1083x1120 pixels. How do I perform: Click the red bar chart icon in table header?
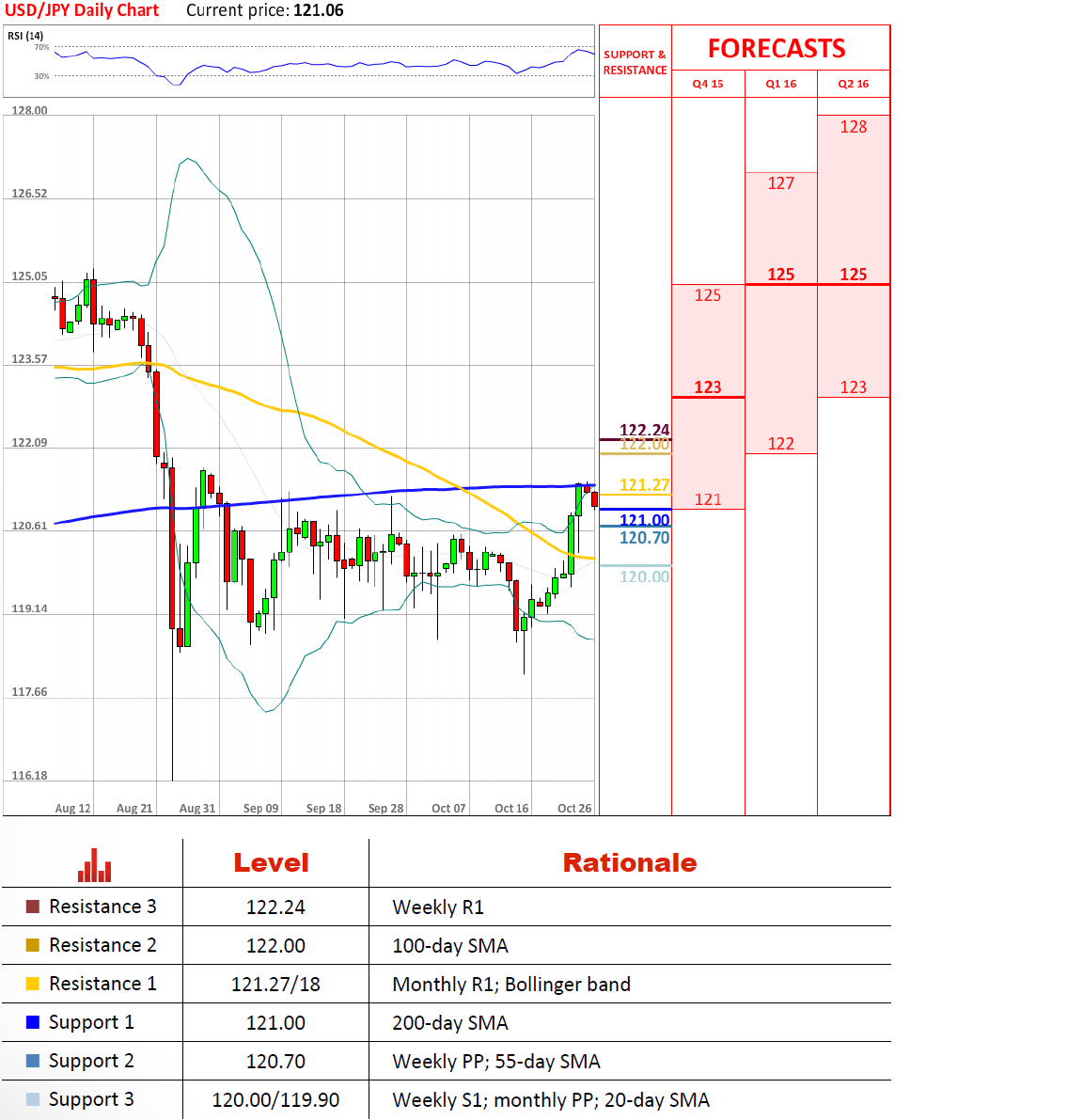point(94,865)
